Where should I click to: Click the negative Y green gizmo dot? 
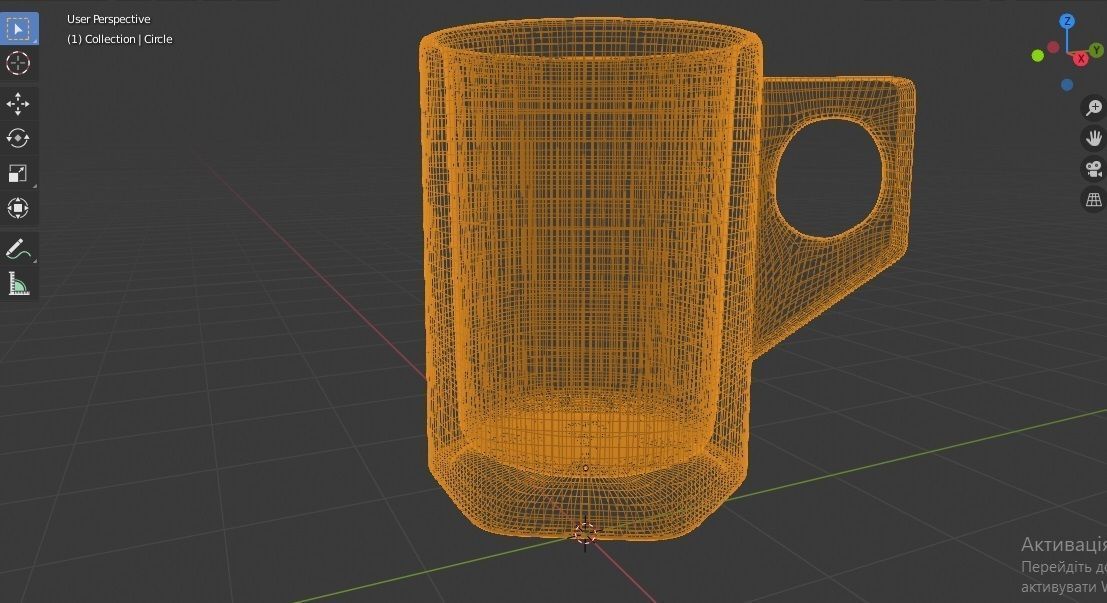pos(1038,56)
